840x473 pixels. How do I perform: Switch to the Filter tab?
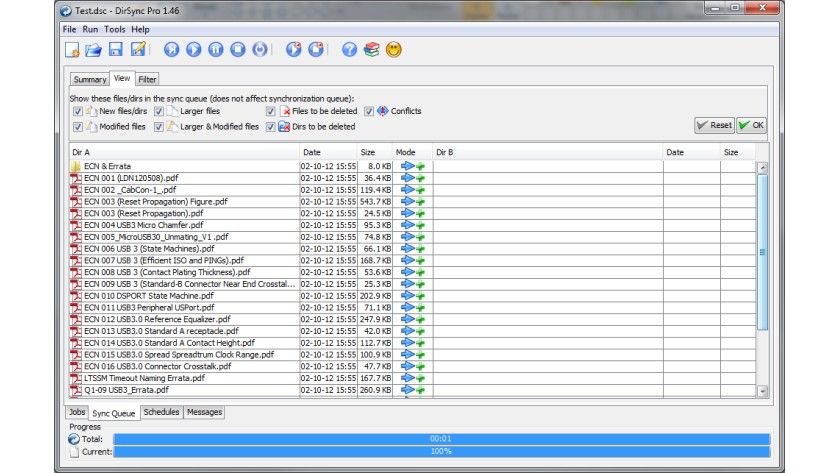tap(147, 79)
